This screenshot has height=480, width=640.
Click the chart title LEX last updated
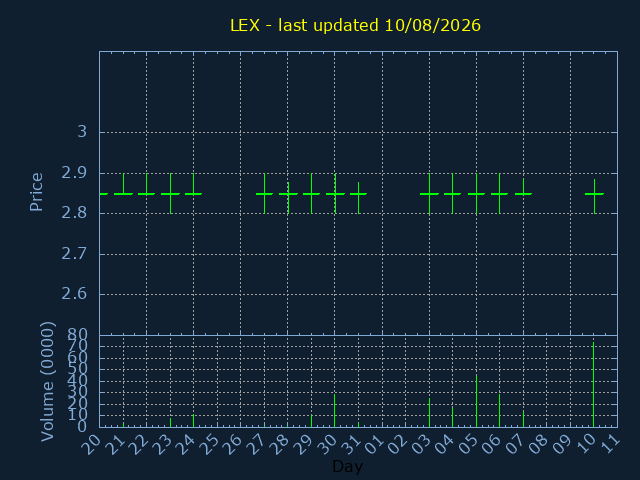(355, 25)
